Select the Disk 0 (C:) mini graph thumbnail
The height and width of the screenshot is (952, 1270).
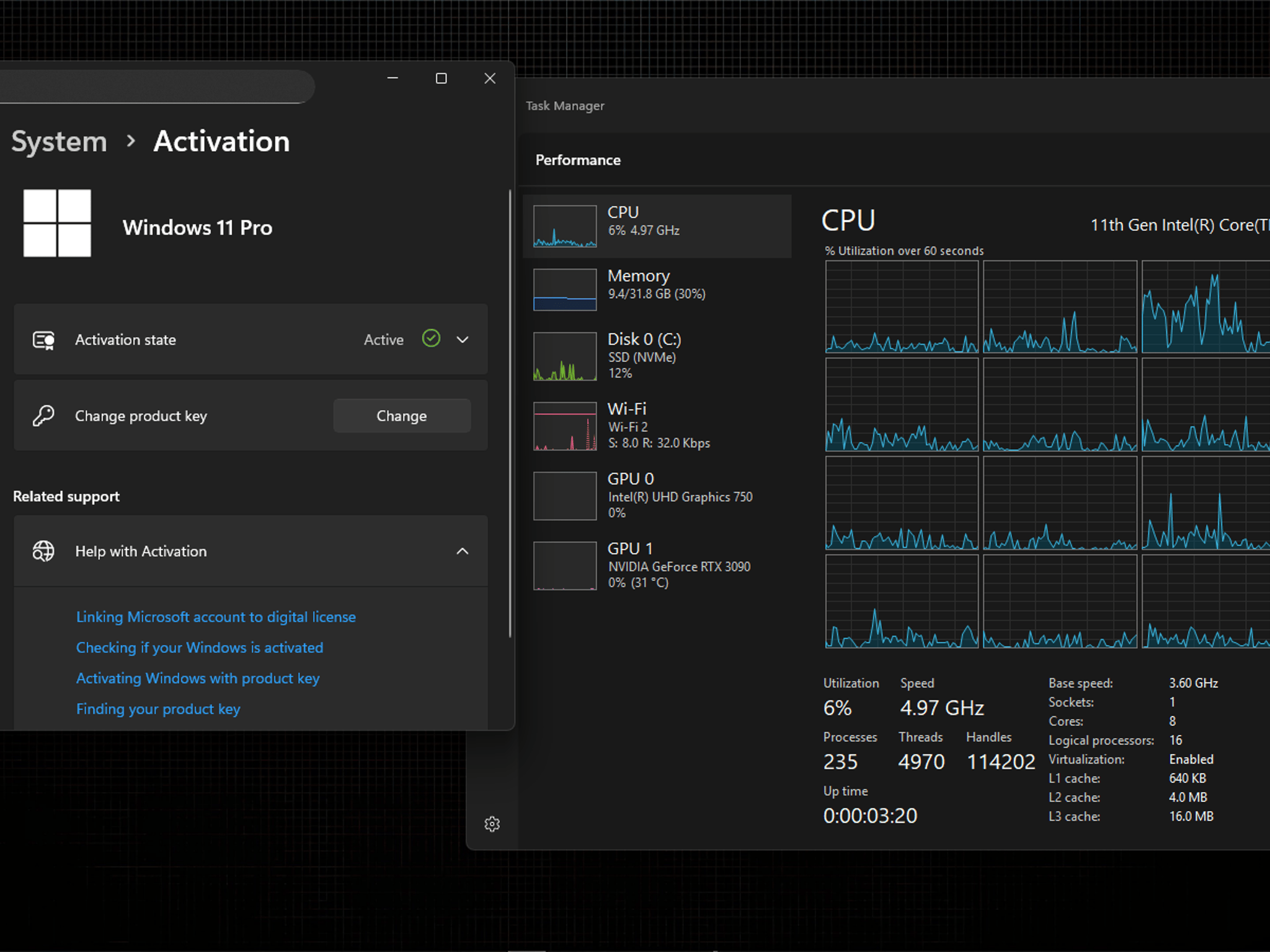[565, 356]
